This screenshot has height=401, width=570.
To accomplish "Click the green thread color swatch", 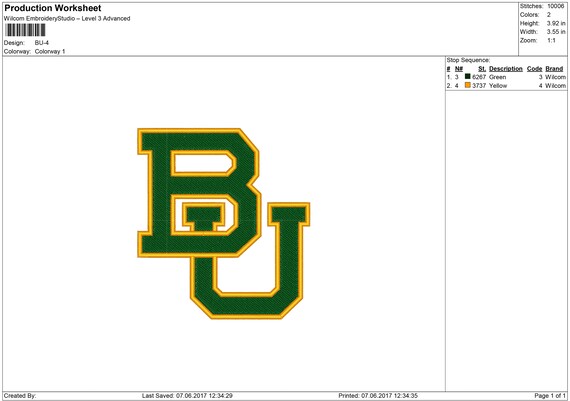I will [x=467, y=77].
